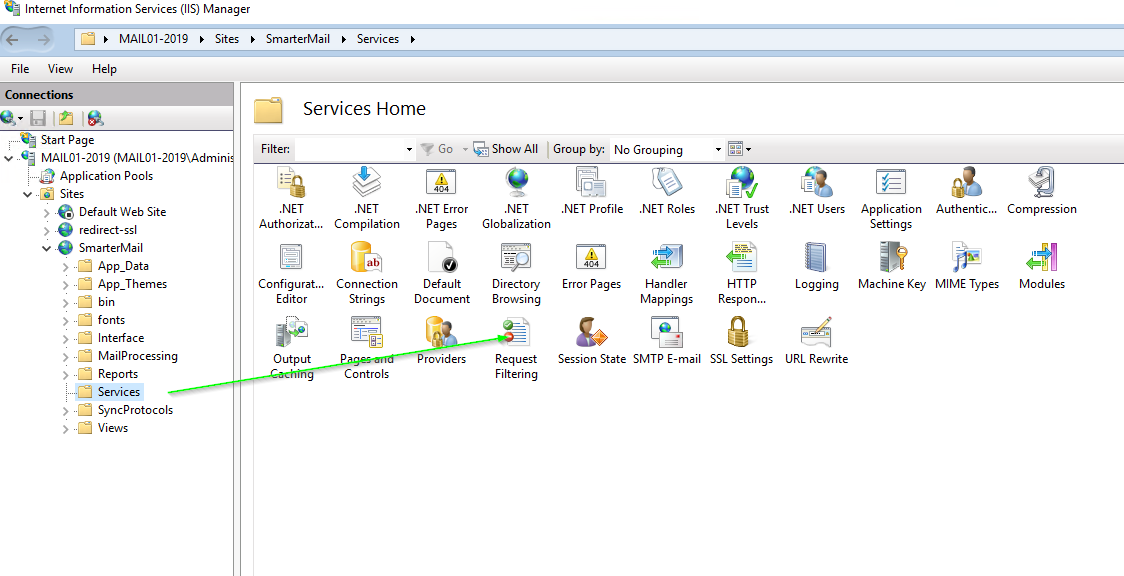Open the Machine Key feature

[x=891, y=259]
